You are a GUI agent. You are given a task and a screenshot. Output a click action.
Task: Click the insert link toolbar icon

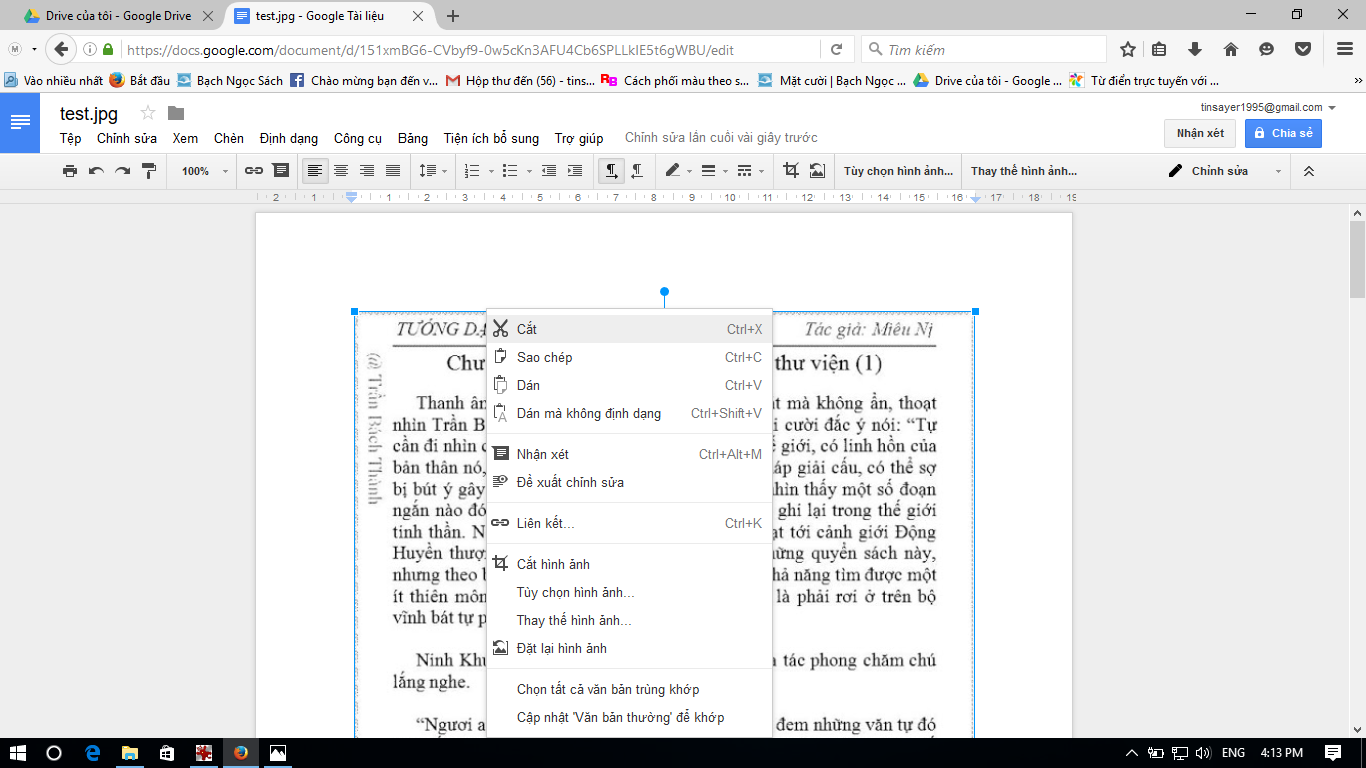254,171
